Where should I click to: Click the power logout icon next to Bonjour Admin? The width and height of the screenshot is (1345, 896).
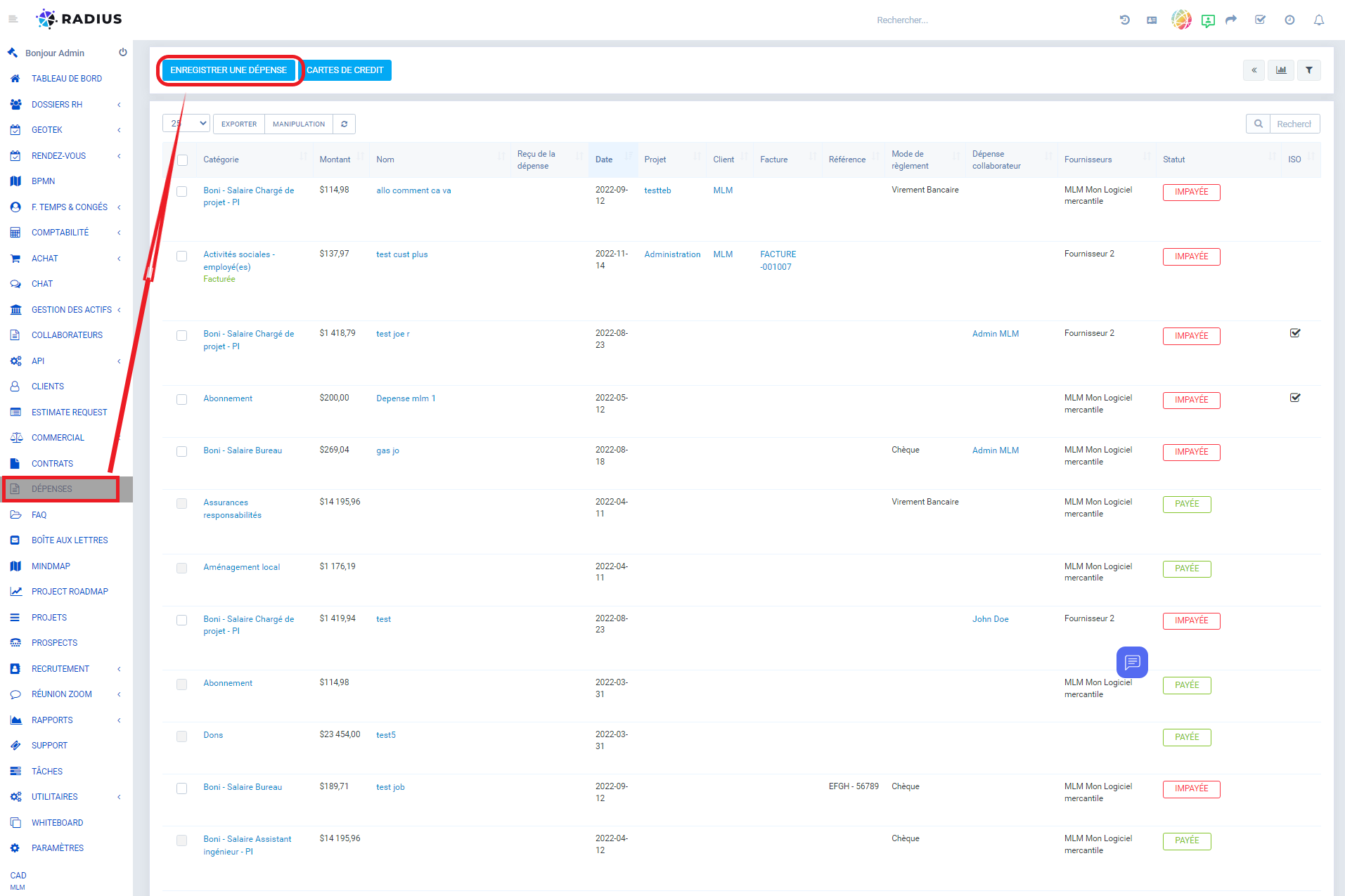(123, 53)
